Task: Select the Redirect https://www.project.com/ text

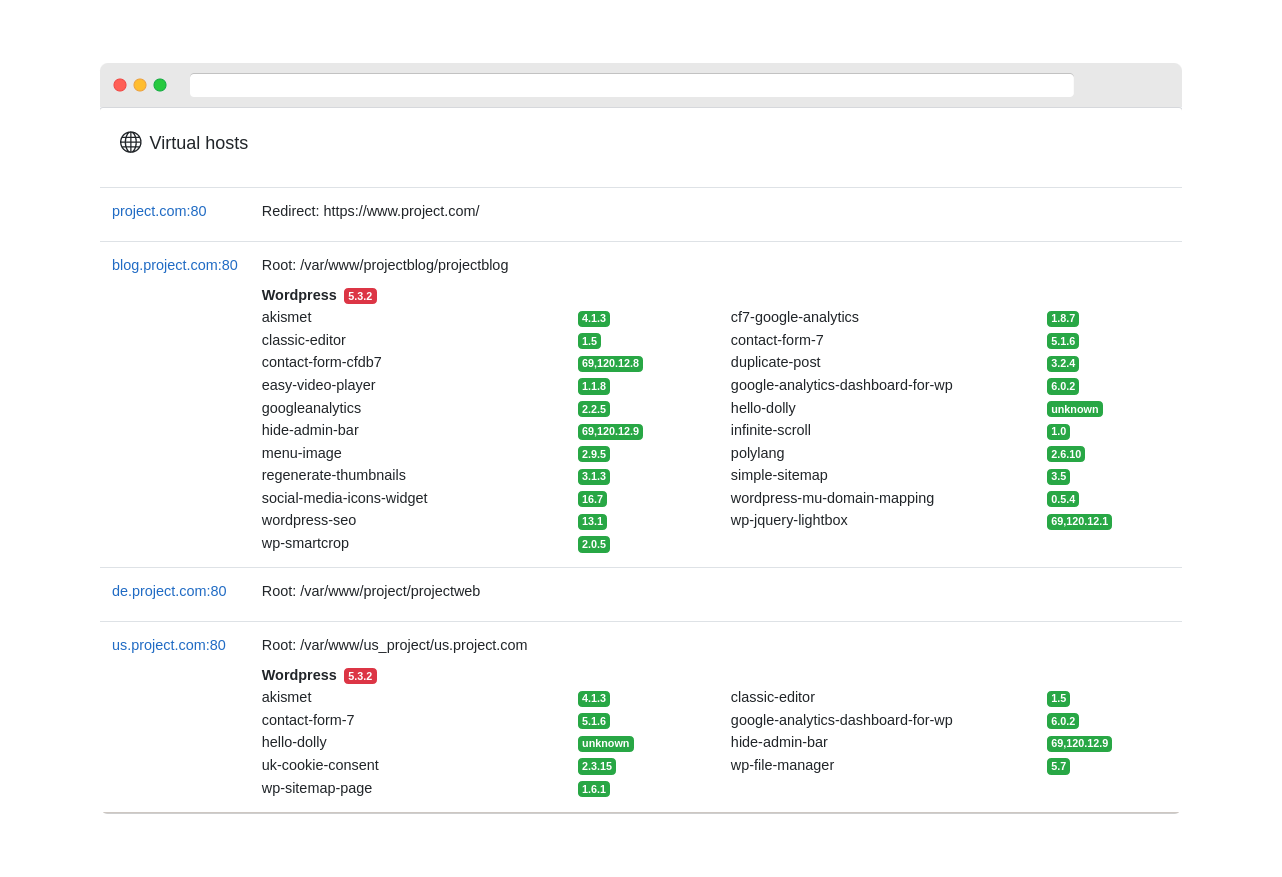Action: point(371,211)
